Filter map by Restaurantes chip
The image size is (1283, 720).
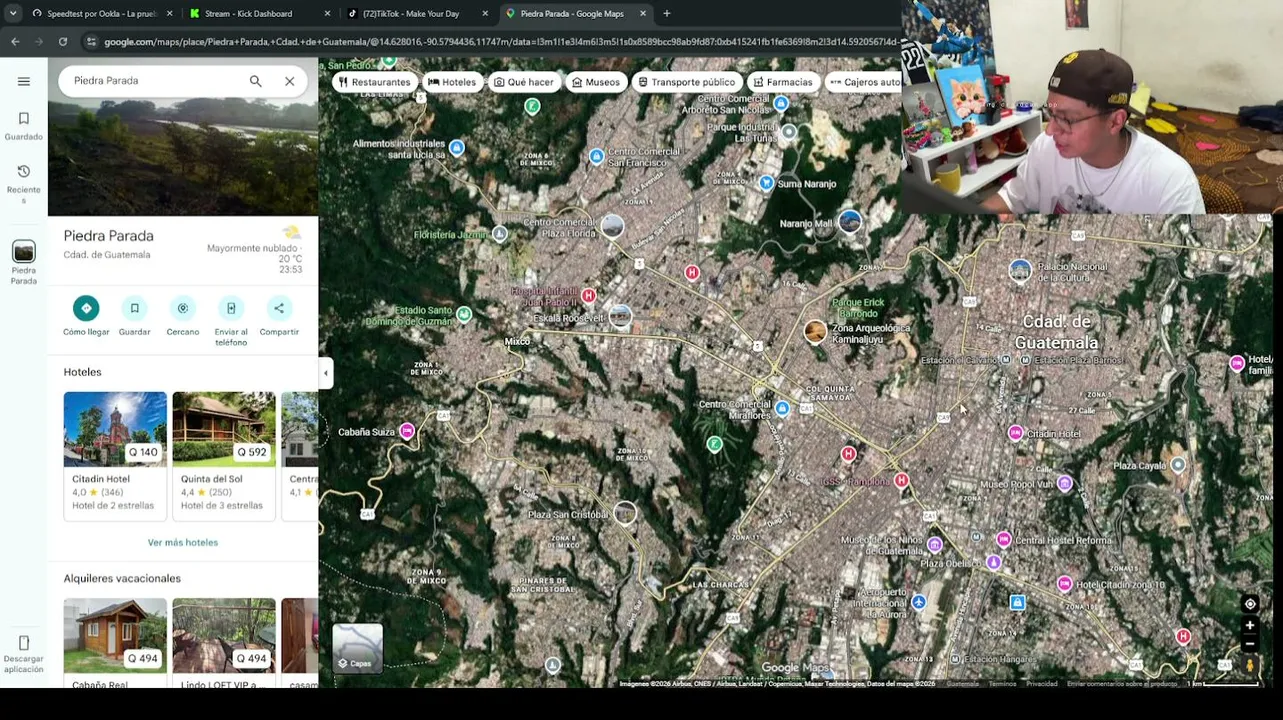coord(375,82)
